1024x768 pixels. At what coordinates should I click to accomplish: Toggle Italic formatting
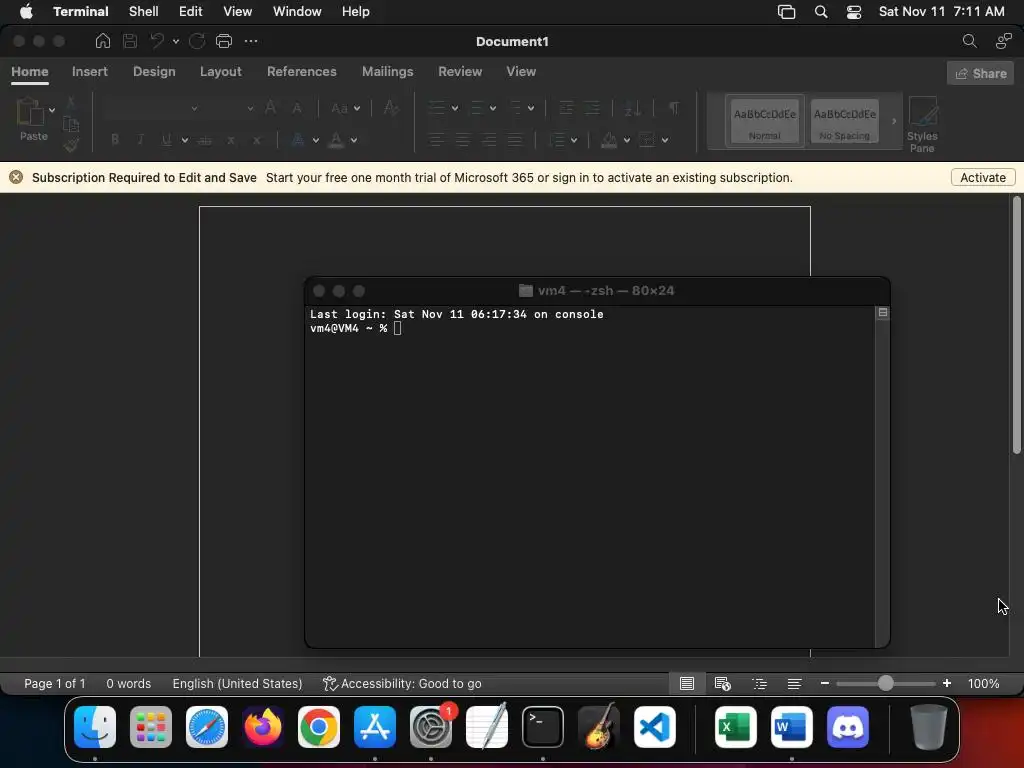[140, 140]
